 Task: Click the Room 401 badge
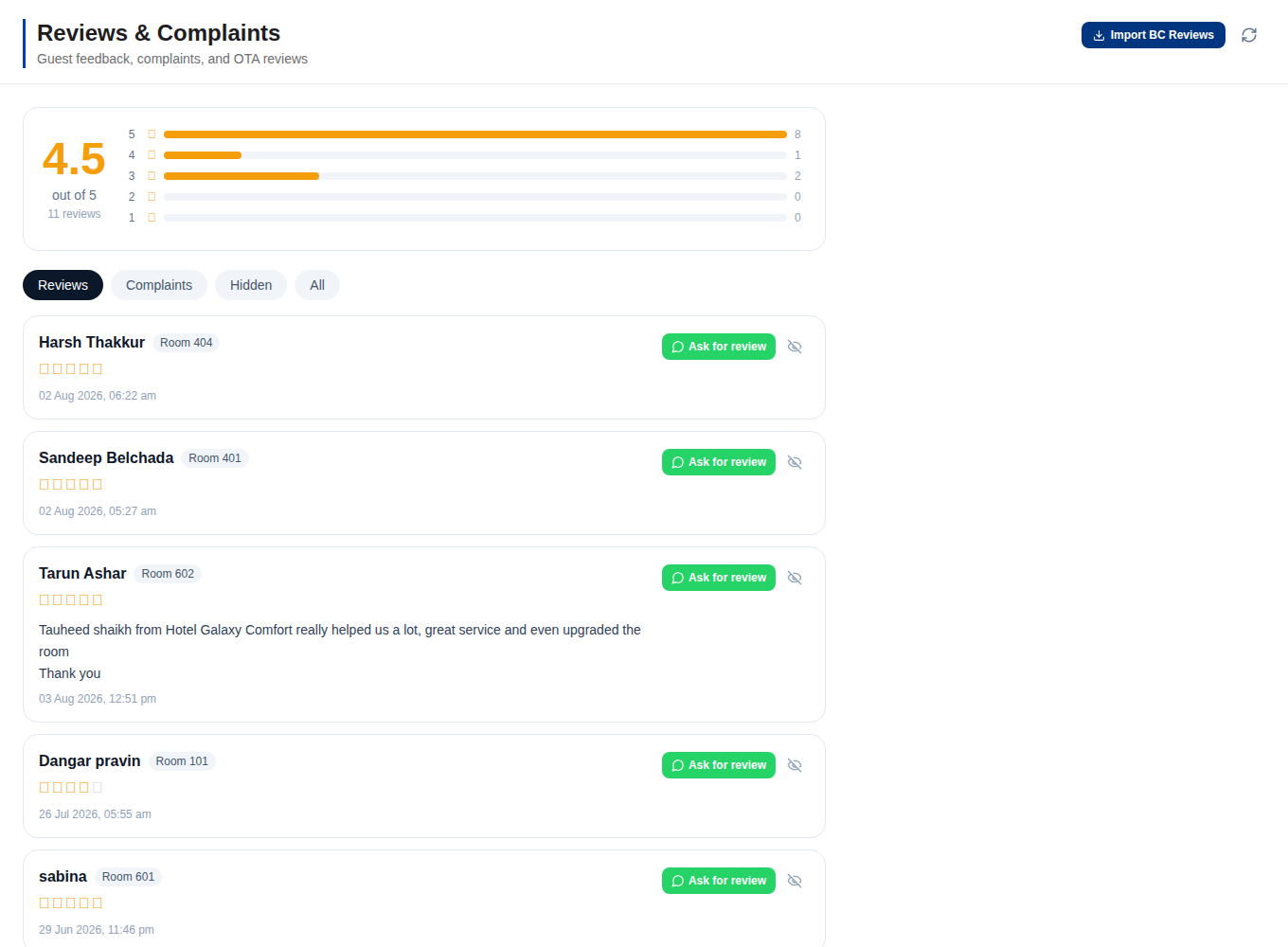(215, 458)
